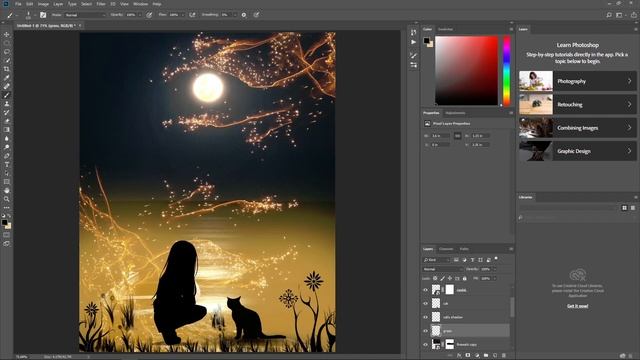Select the Horizontal Type tool
Image resolution: width=640 pixels, height=360 pixels.
pos(7,164)
